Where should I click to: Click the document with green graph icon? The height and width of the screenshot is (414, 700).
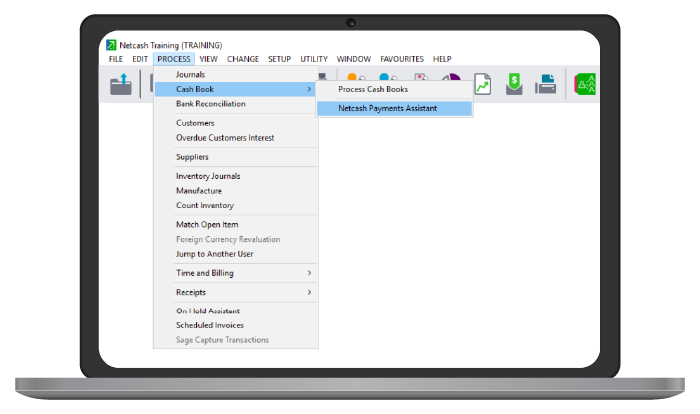(483, 84)
